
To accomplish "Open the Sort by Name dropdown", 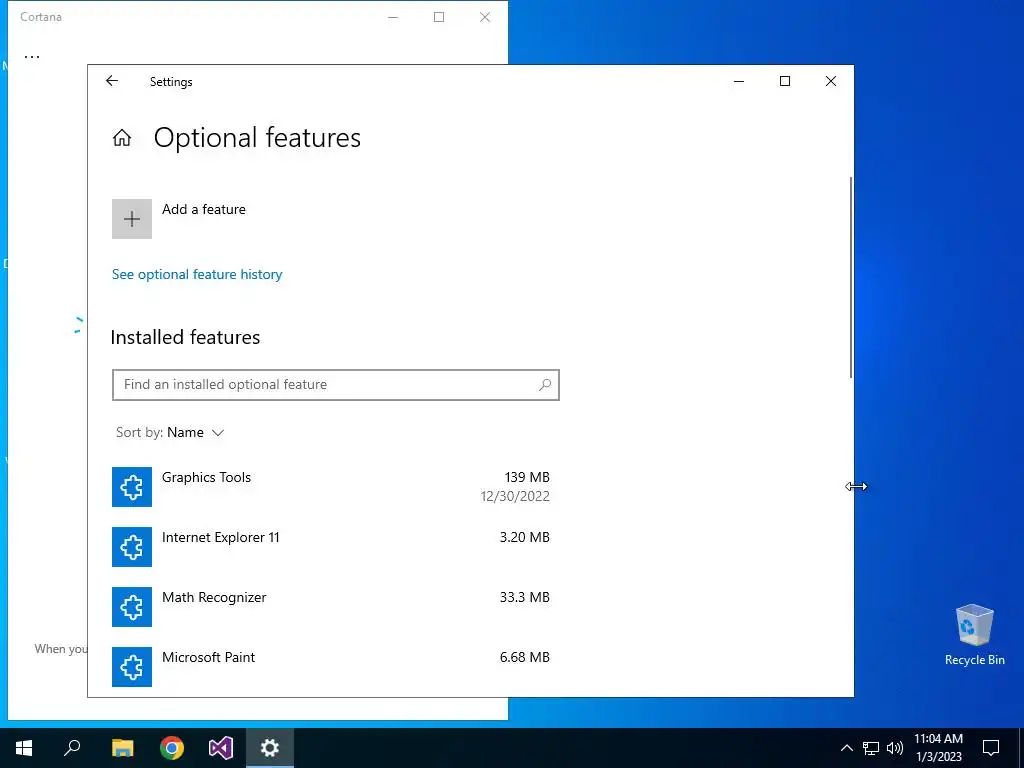I will 170,432.
